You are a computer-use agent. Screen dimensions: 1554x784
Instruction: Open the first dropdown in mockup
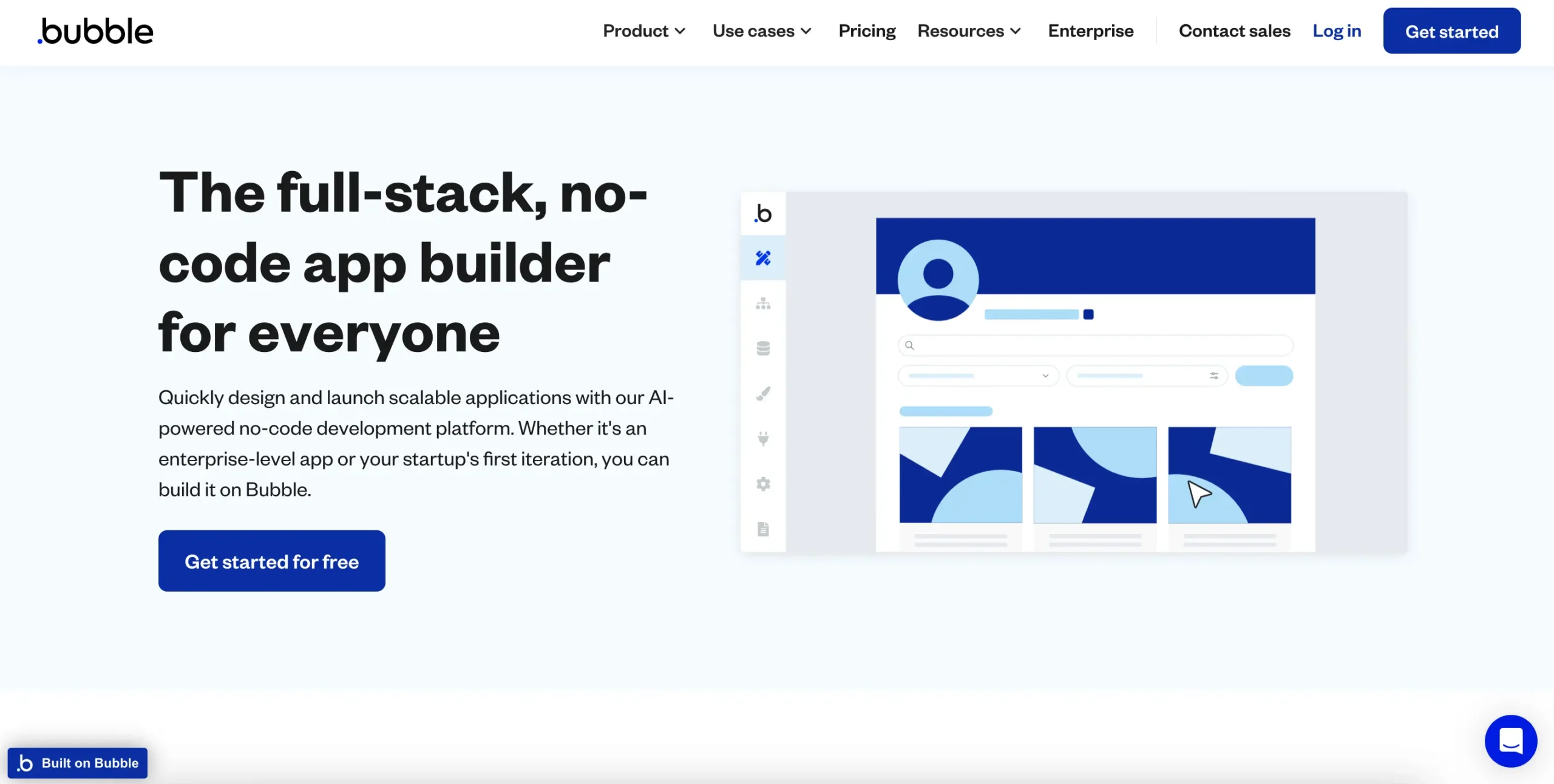[978, 376]
